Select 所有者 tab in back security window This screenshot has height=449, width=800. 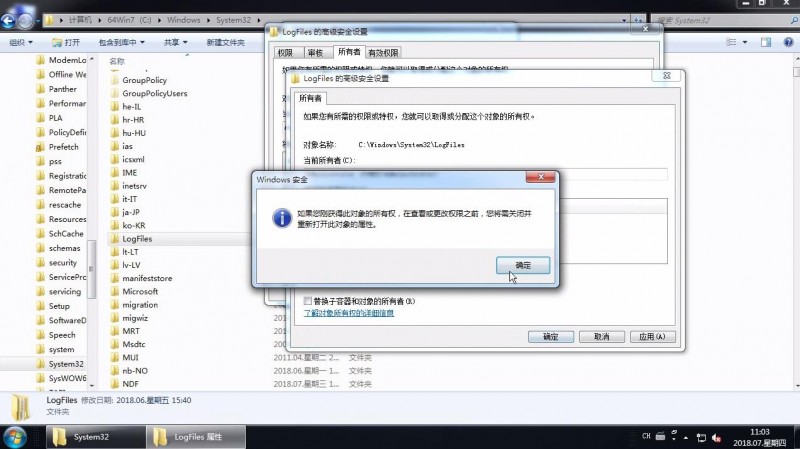click(x=349, y=52)
